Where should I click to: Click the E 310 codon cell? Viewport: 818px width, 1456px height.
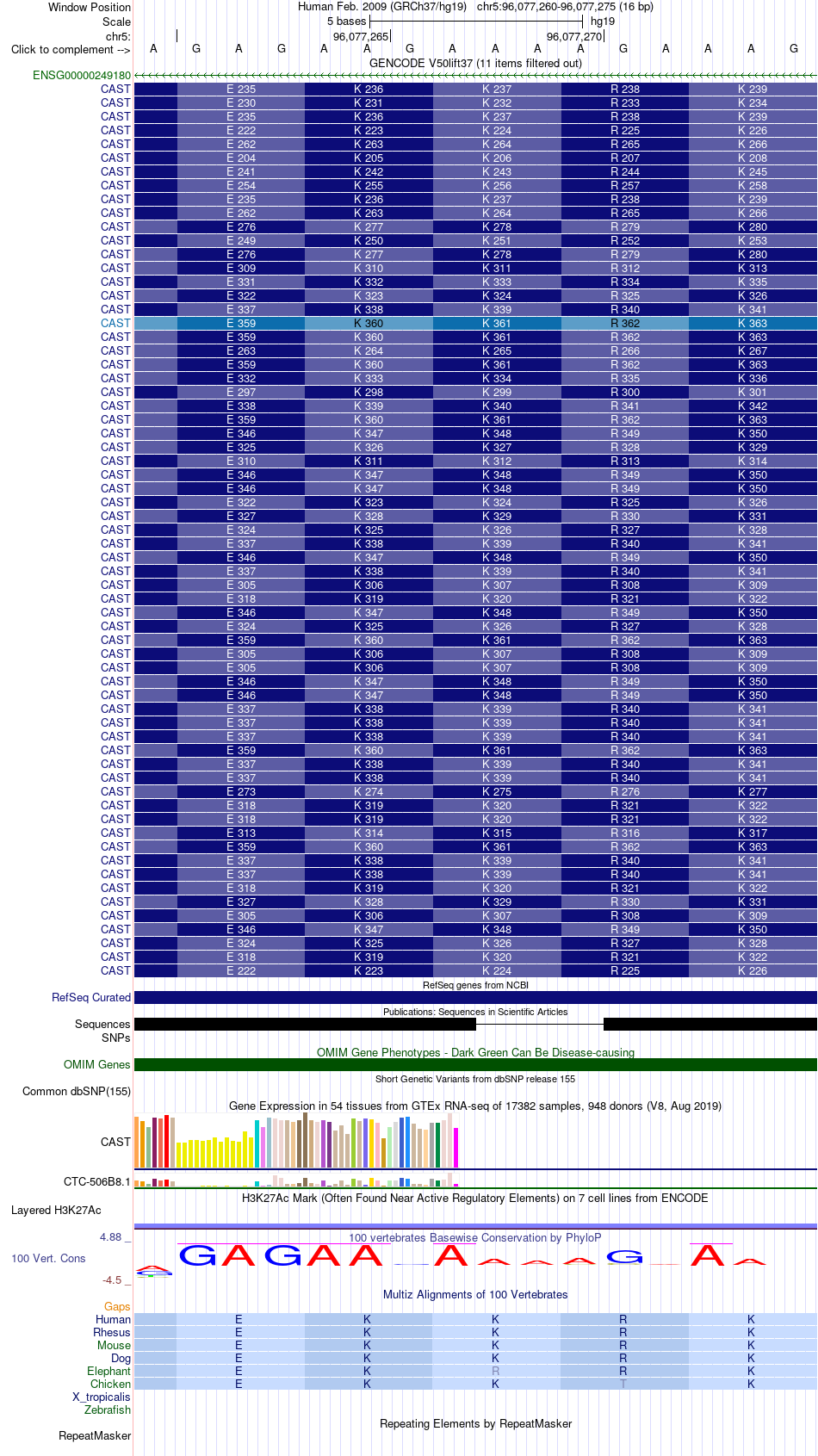241,462
